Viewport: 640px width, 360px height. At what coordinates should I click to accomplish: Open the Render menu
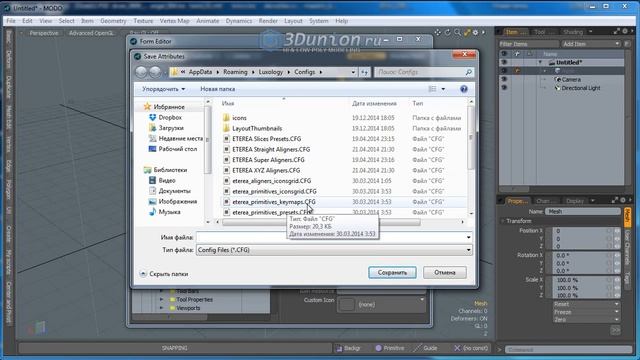[x=268, y=21]
